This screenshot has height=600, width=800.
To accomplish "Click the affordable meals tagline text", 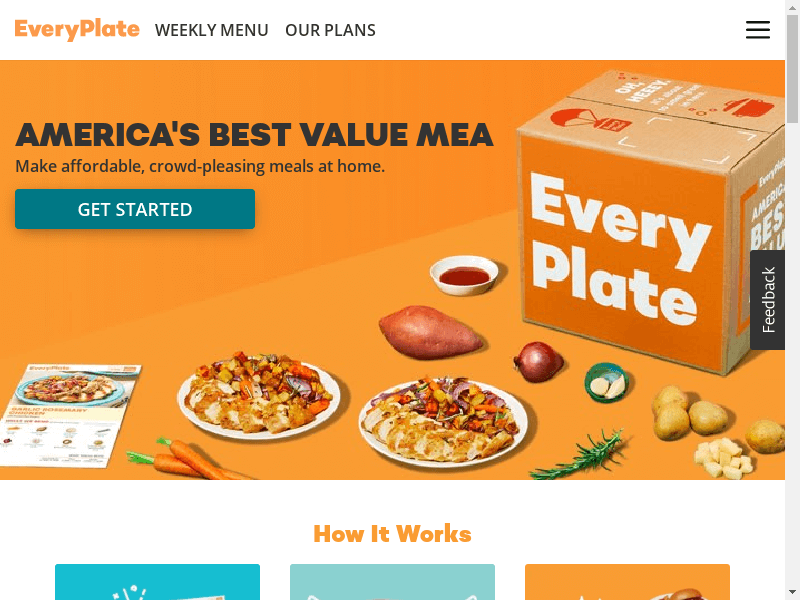I will tap(200, 166).
